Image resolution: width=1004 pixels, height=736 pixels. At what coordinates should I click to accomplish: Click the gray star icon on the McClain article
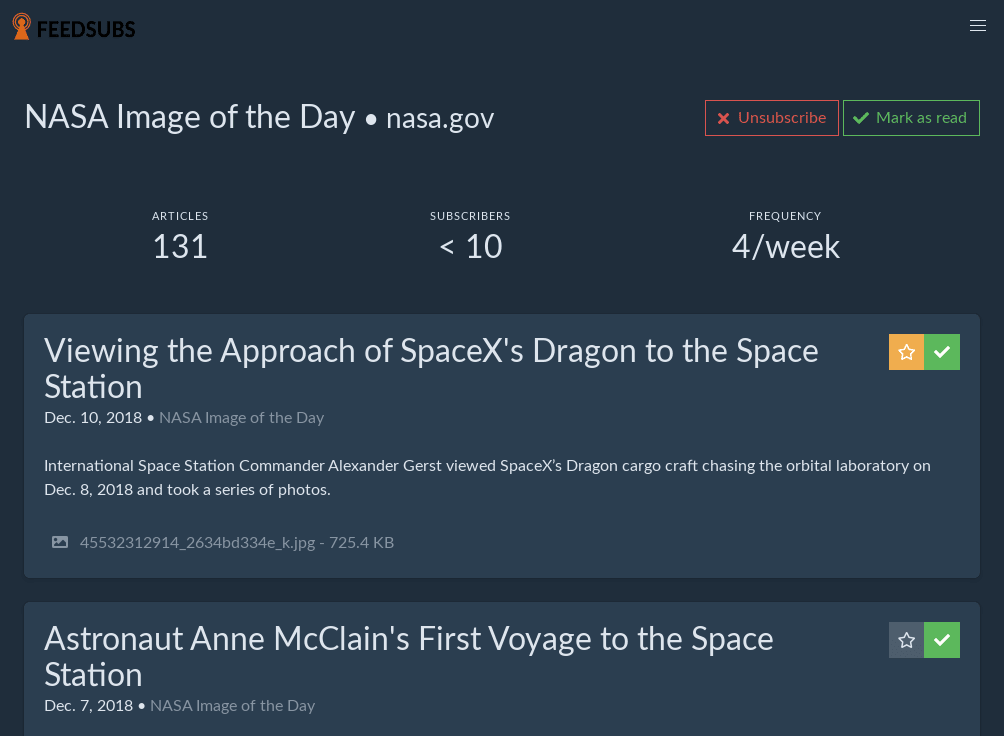click(x=906, y=640)
